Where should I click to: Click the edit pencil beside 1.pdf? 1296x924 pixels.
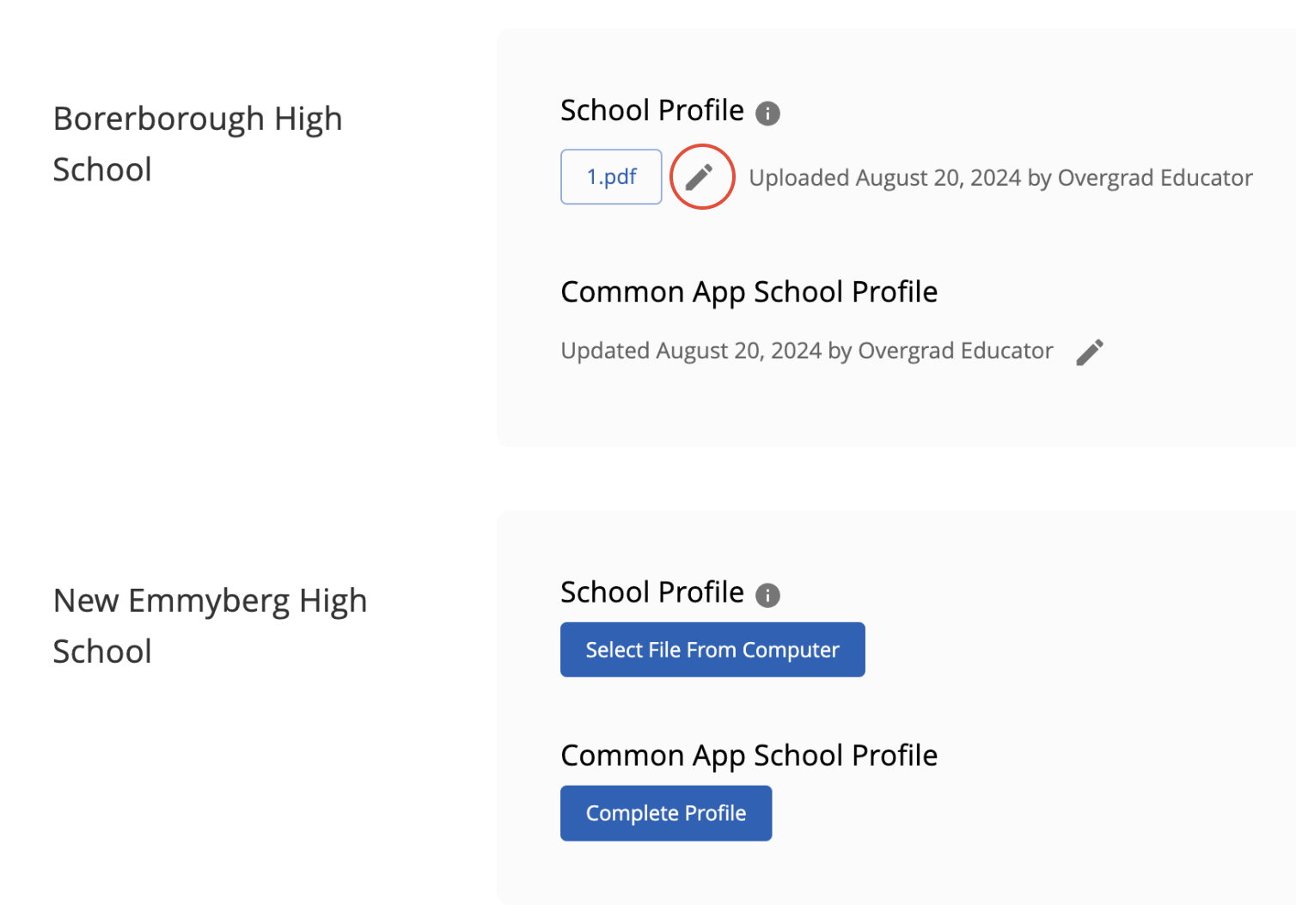[x=700, y=177]
